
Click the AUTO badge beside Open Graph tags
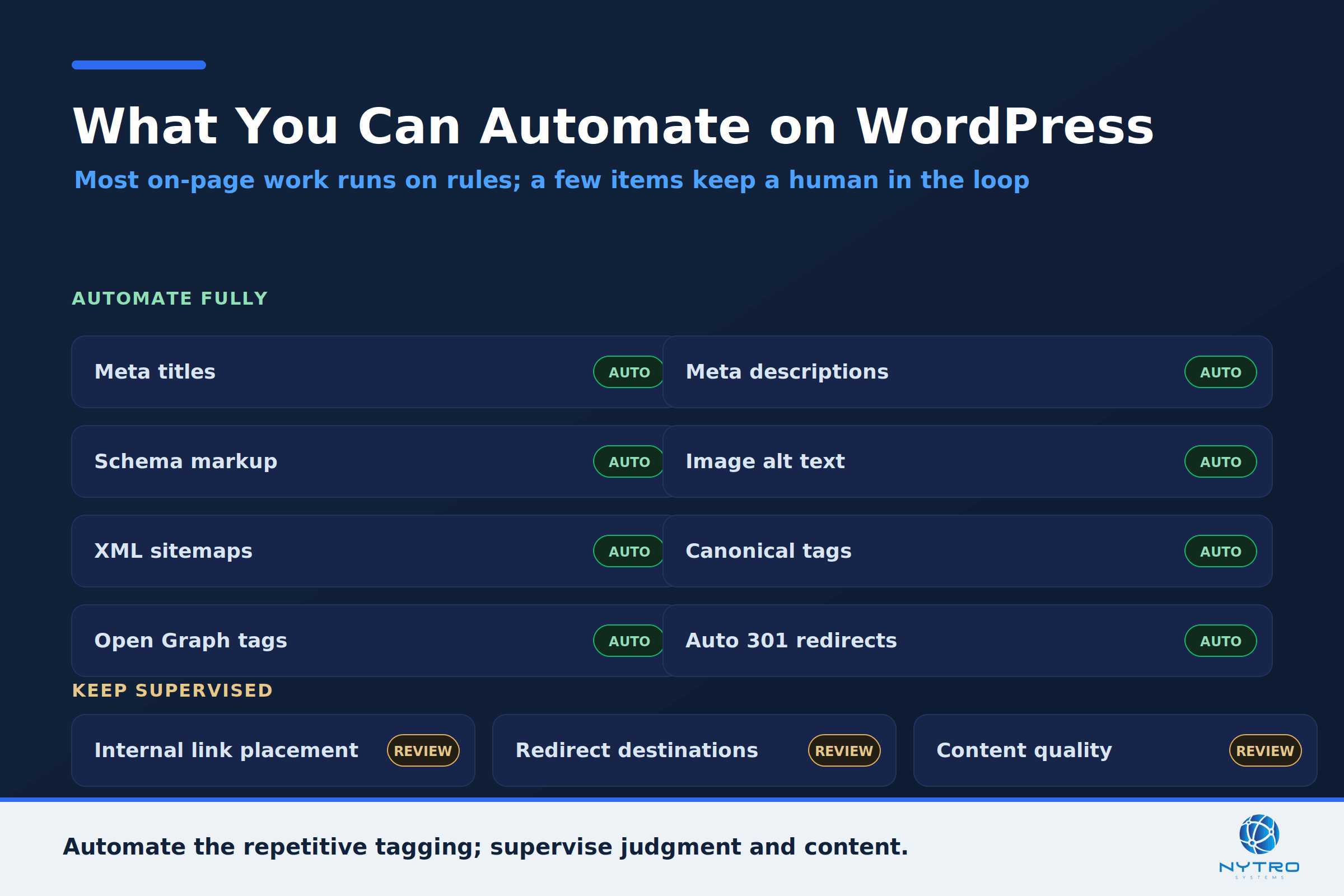(x=628, y=641)
